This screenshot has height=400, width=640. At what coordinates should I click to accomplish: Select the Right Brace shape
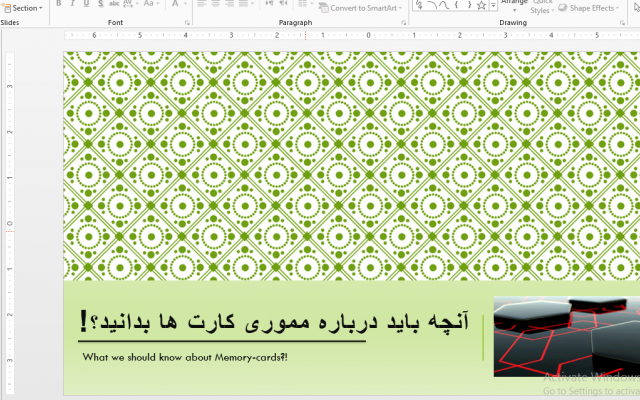469,5
